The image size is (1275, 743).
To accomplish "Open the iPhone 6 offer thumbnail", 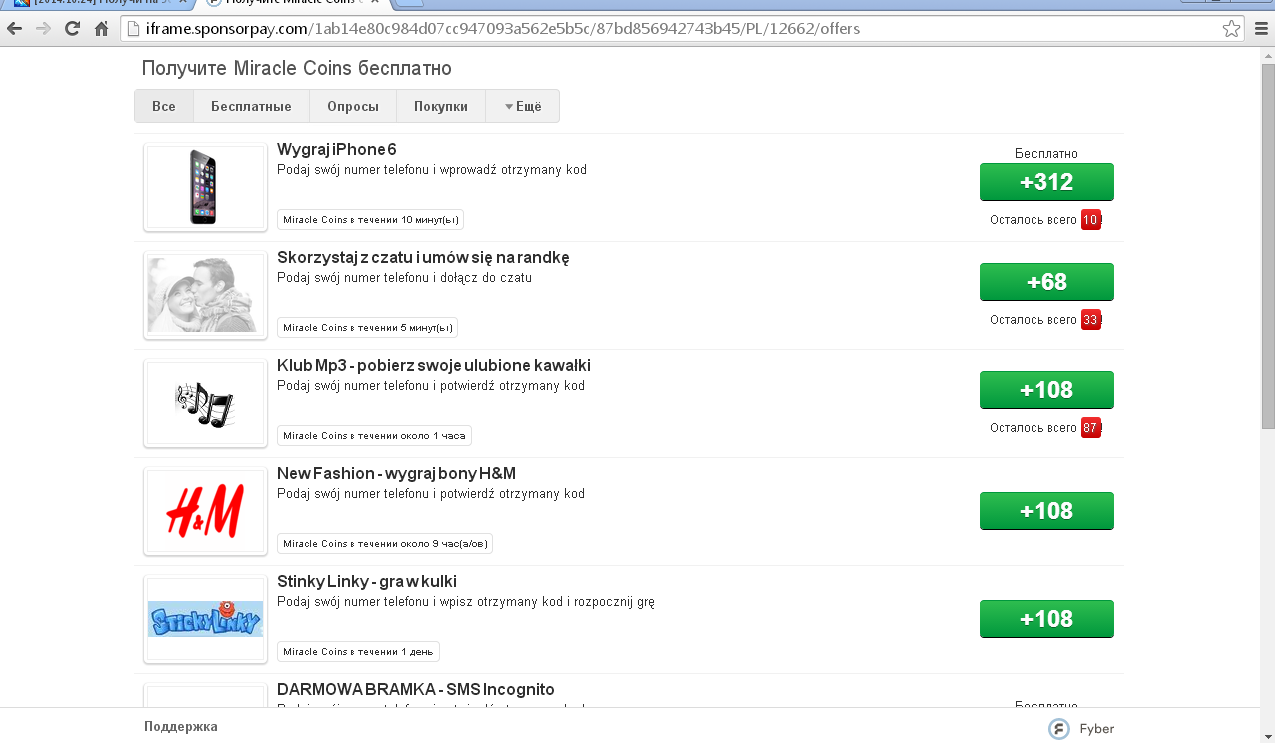I will 205,187.
